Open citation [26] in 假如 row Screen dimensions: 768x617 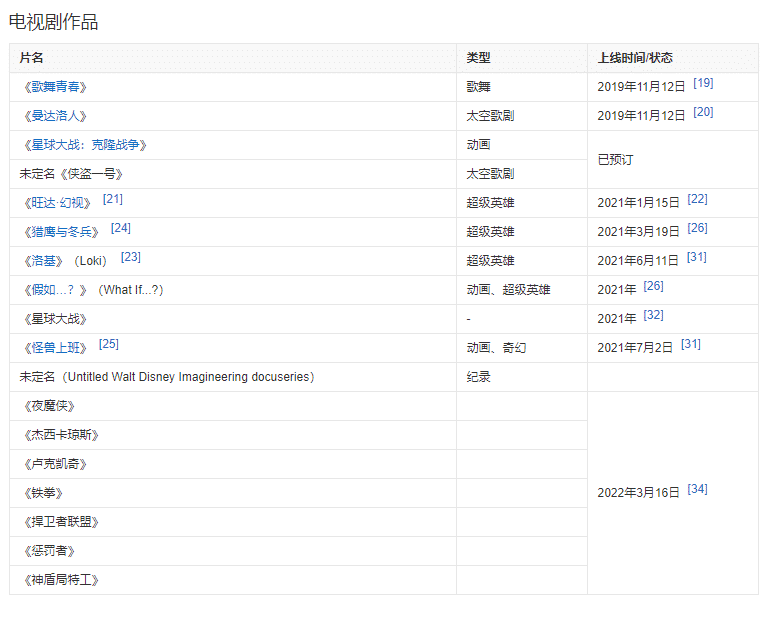pyautogui.click(x=653, y=286)
